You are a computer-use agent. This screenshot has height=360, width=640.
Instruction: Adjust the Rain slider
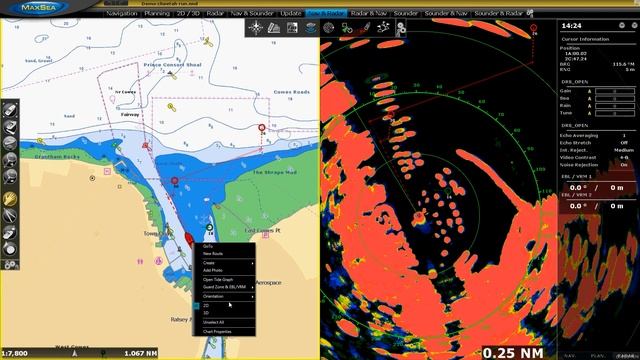click(615, 106)
